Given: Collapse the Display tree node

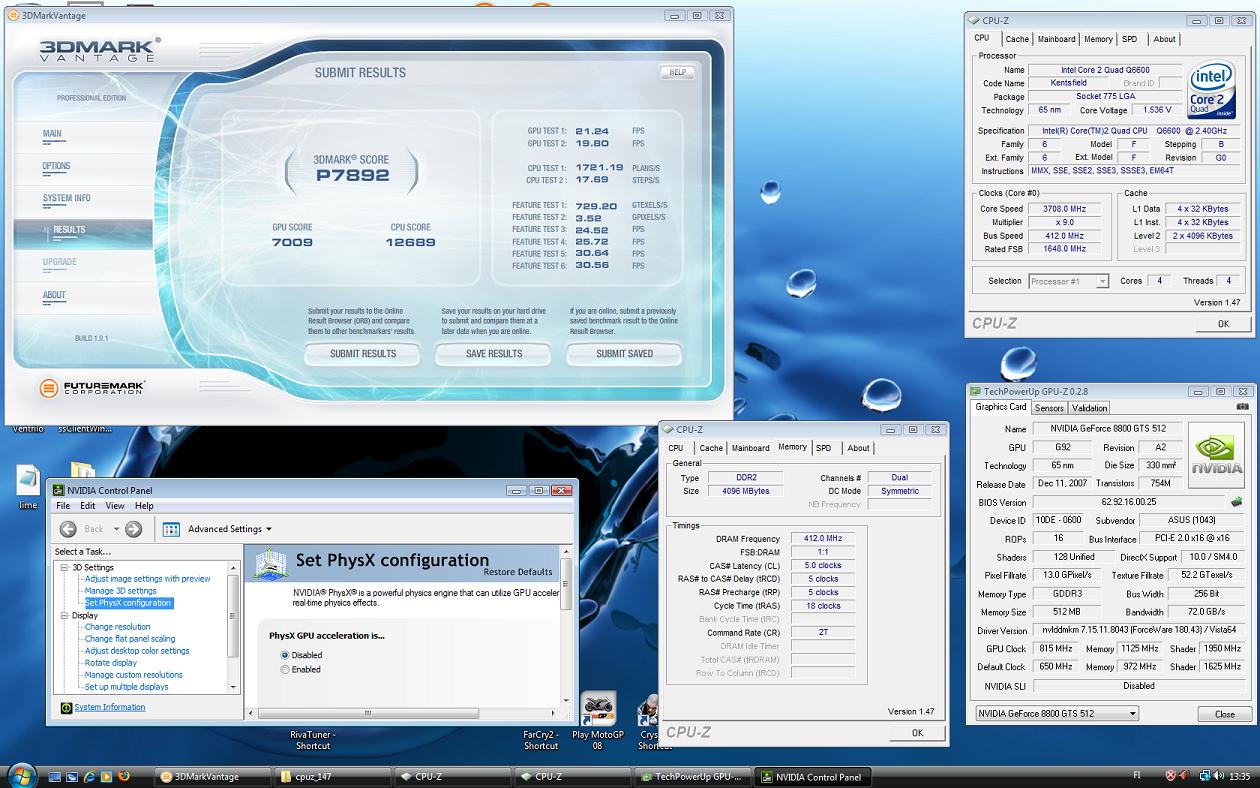Looking at the screenshot, I should [x=66, y=615].
